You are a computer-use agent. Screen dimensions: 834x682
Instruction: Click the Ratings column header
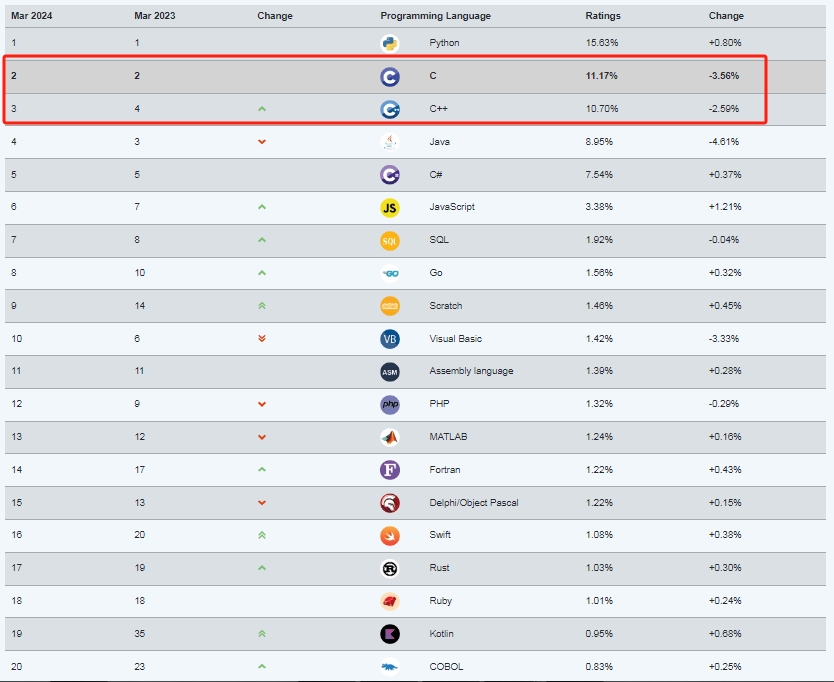[603, 15]
